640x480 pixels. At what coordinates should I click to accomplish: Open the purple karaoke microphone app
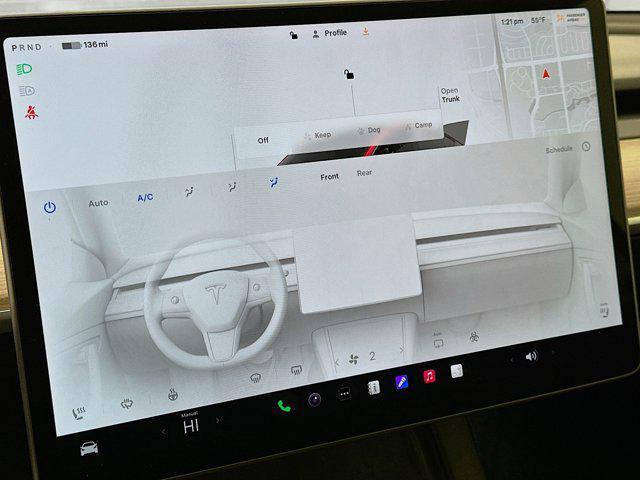click(x=402, y=382)
